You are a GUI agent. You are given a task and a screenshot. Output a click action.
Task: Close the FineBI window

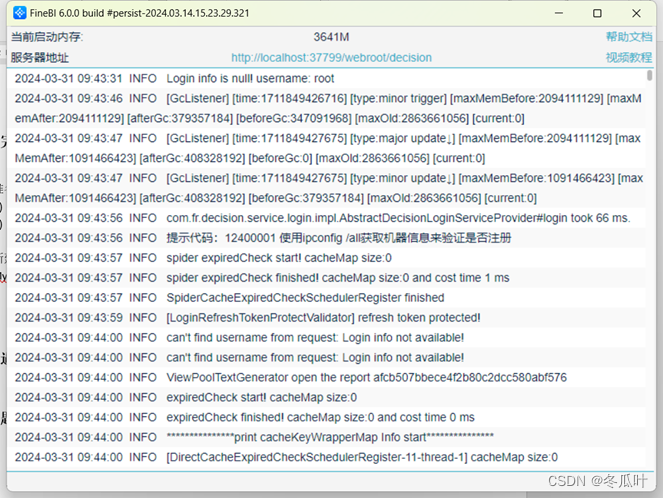click(x=636, y=13)
